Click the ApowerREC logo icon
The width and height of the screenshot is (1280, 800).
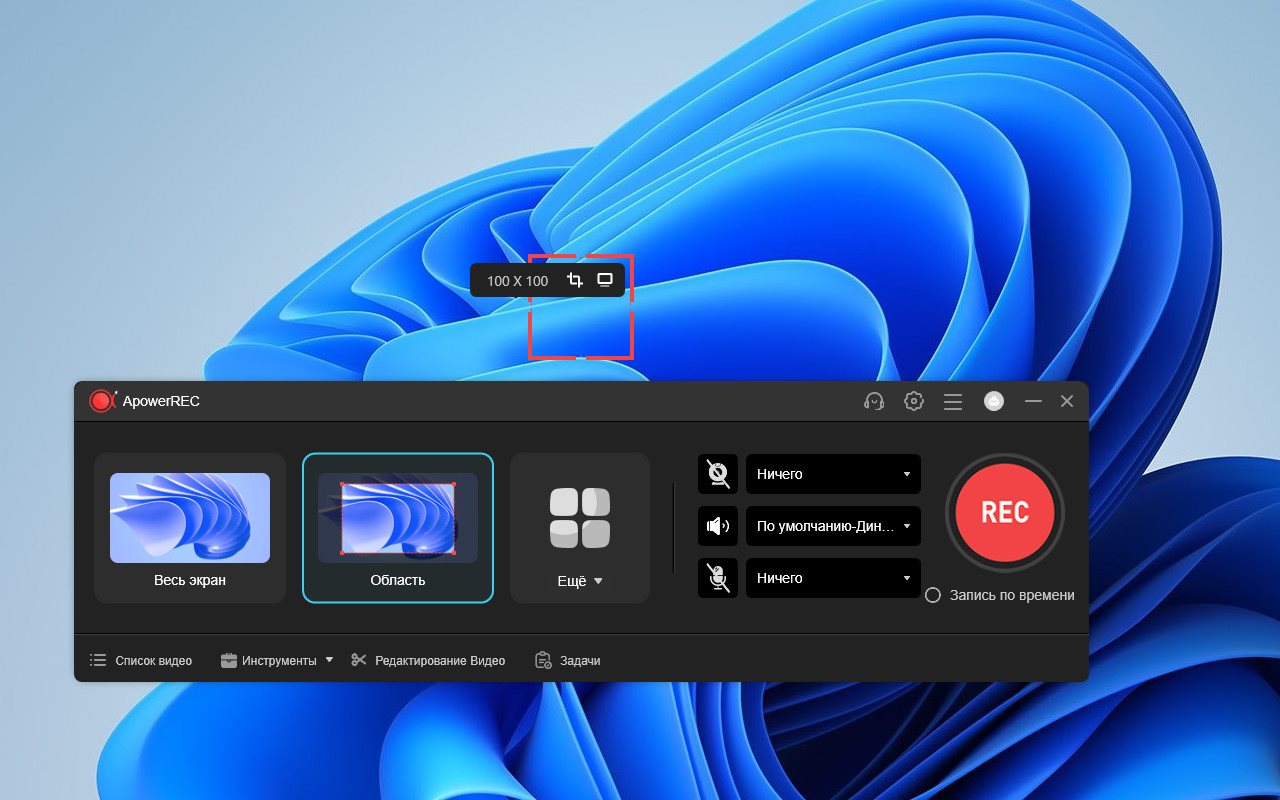102,401
